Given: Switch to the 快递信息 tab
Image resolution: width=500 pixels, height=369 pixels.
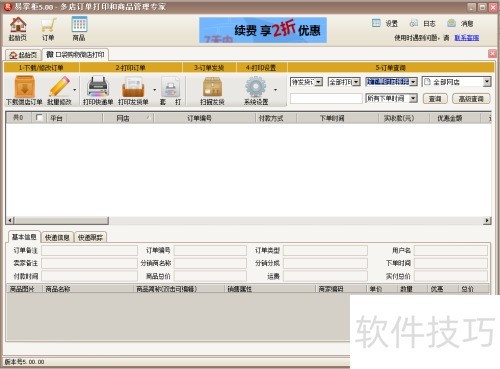Looking at the screenshot, I should tap(57, 237).
